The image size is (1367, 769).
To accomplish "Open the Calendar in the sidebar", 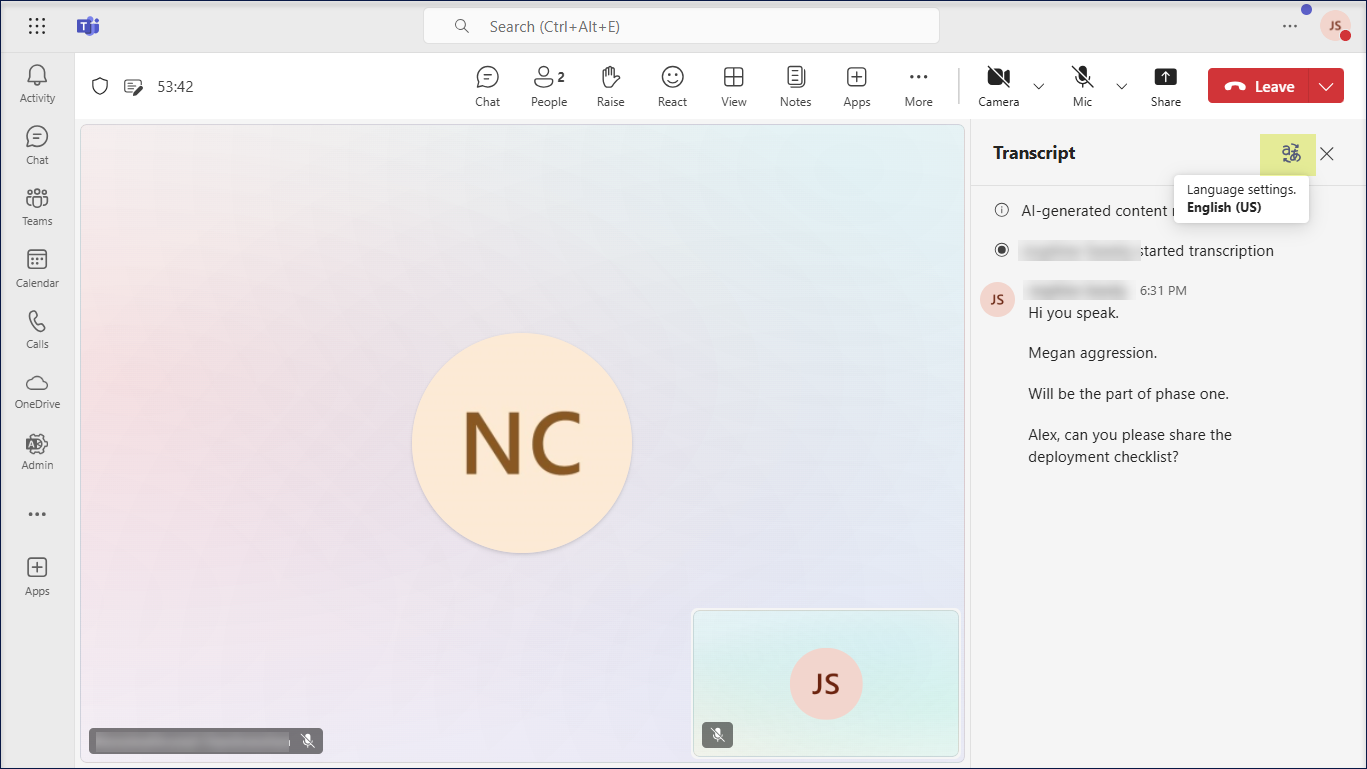I will pyautogui.click(x=37, y=267).
